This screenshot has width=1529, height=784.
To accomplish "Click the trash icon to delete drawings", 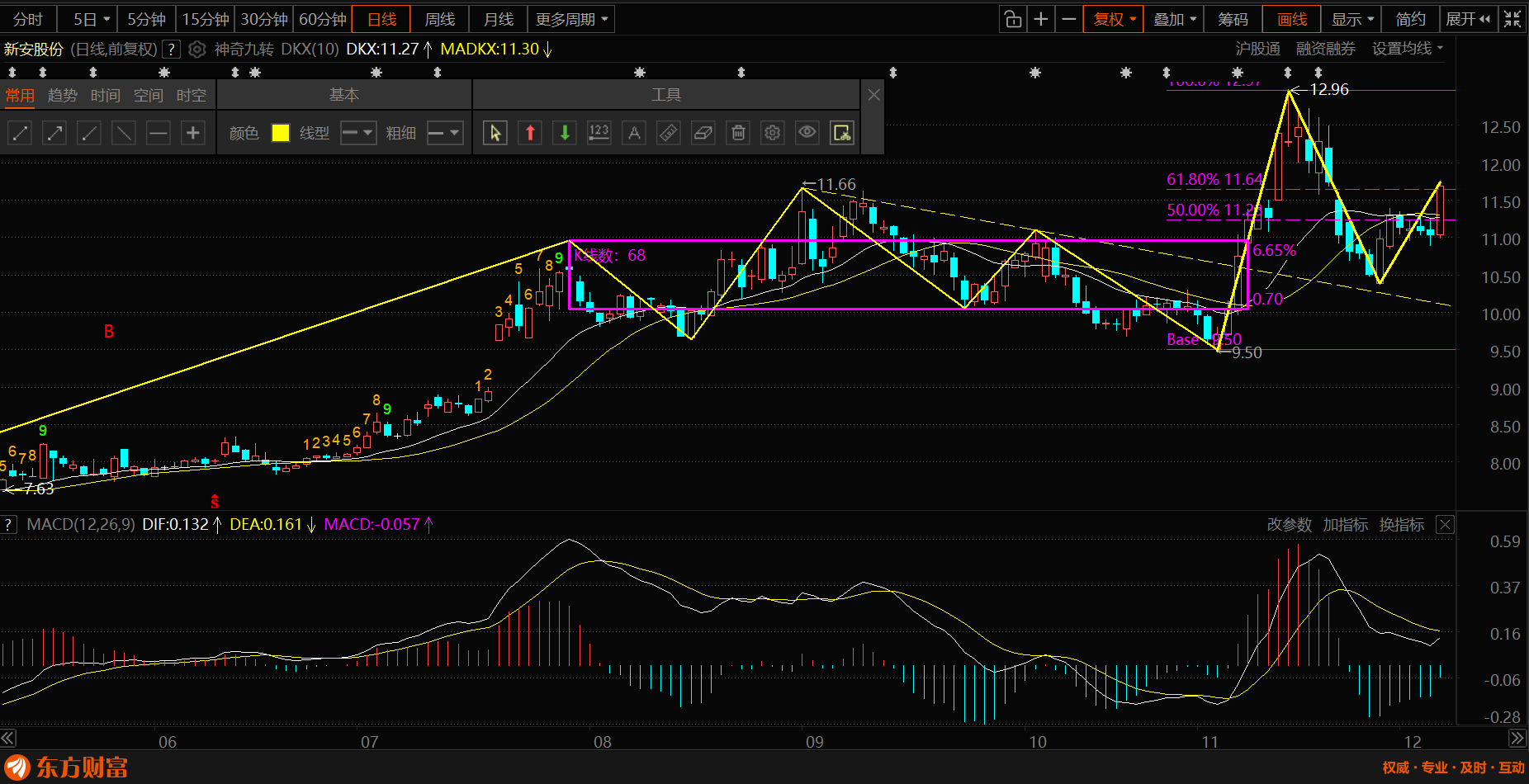I will point(738,133).
